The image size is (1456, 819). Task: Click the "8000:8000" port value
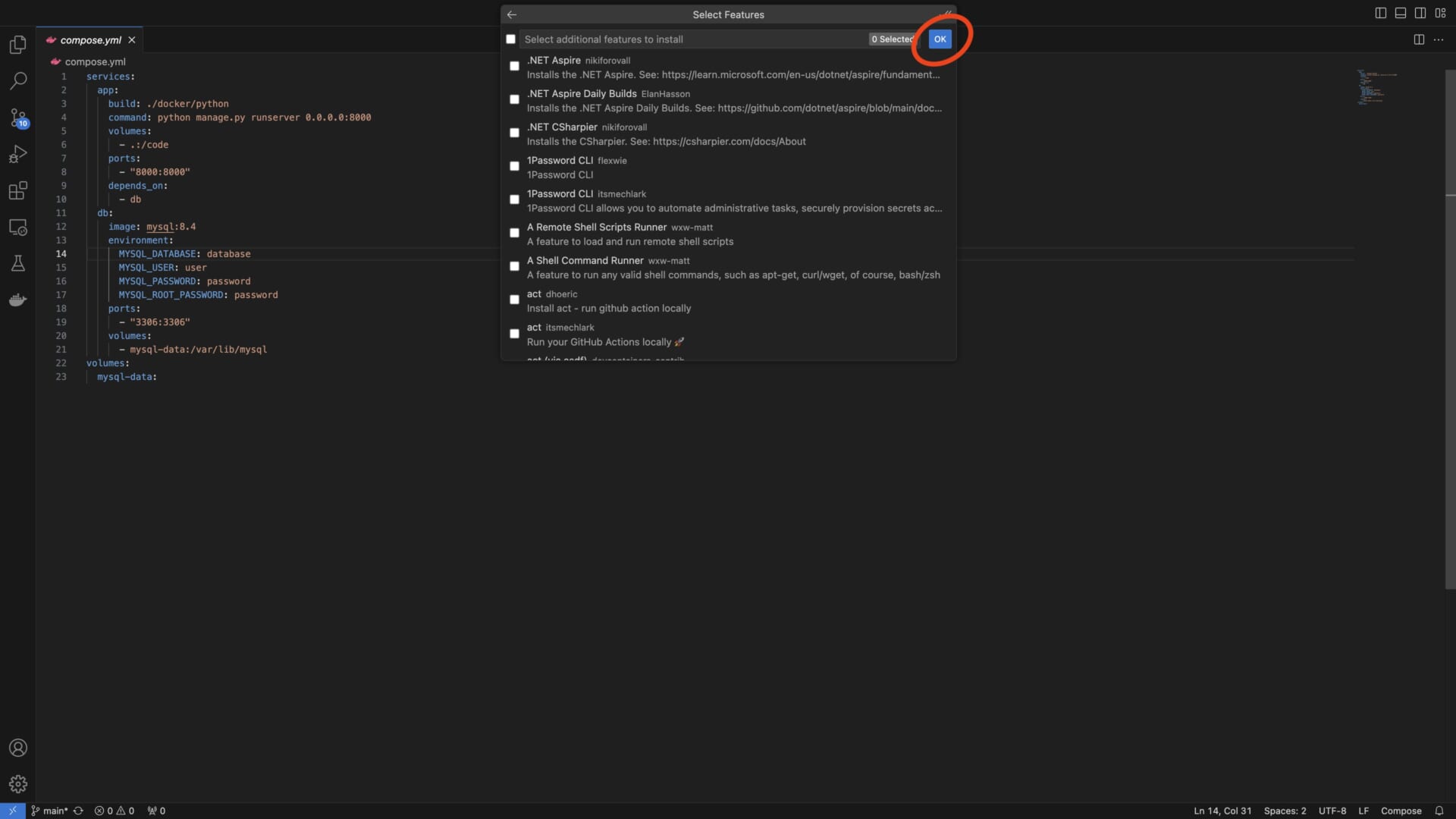[x=160, y=172]
